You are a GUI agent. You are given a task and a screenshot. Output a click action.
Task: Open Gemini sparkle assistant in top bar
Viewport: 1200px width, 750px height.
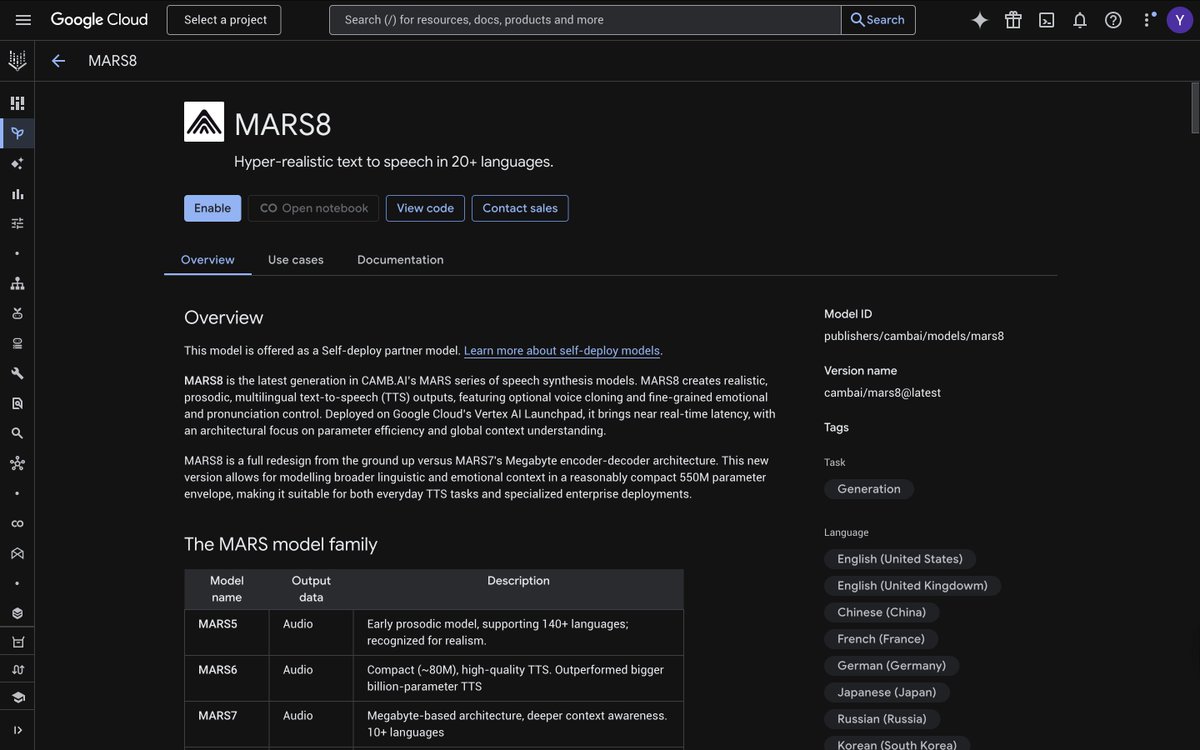click(980, 20)
